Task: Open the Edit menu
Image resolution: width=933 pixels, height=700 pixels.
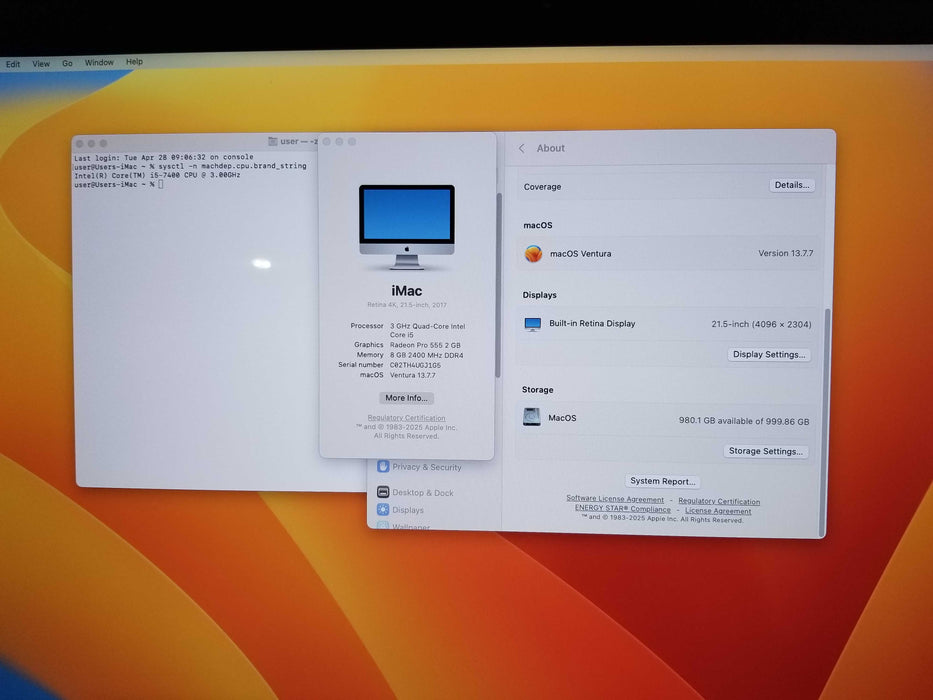Action: [x=13, y=64]
